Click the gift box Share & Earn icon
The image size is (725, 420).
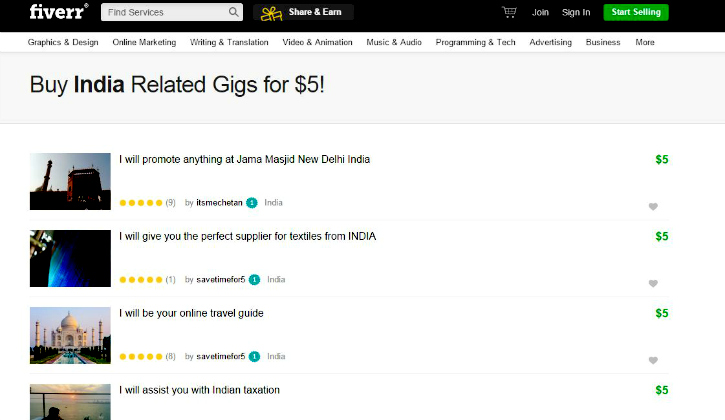pyautogui.click(x=271, y=13)
